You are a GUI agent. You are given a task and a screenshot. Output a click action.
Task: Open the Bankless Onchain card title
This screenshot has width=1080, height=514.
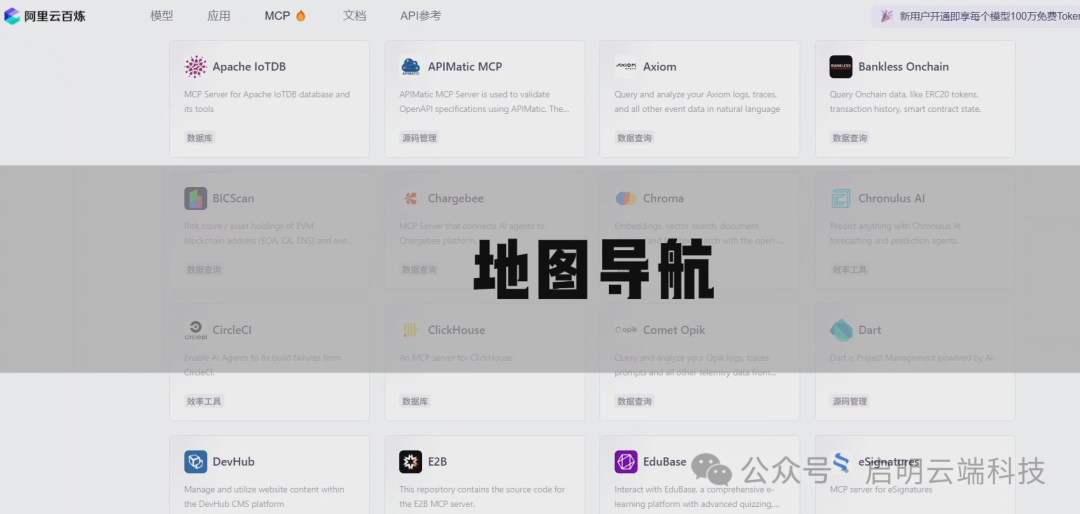click(x=904, y=67)
